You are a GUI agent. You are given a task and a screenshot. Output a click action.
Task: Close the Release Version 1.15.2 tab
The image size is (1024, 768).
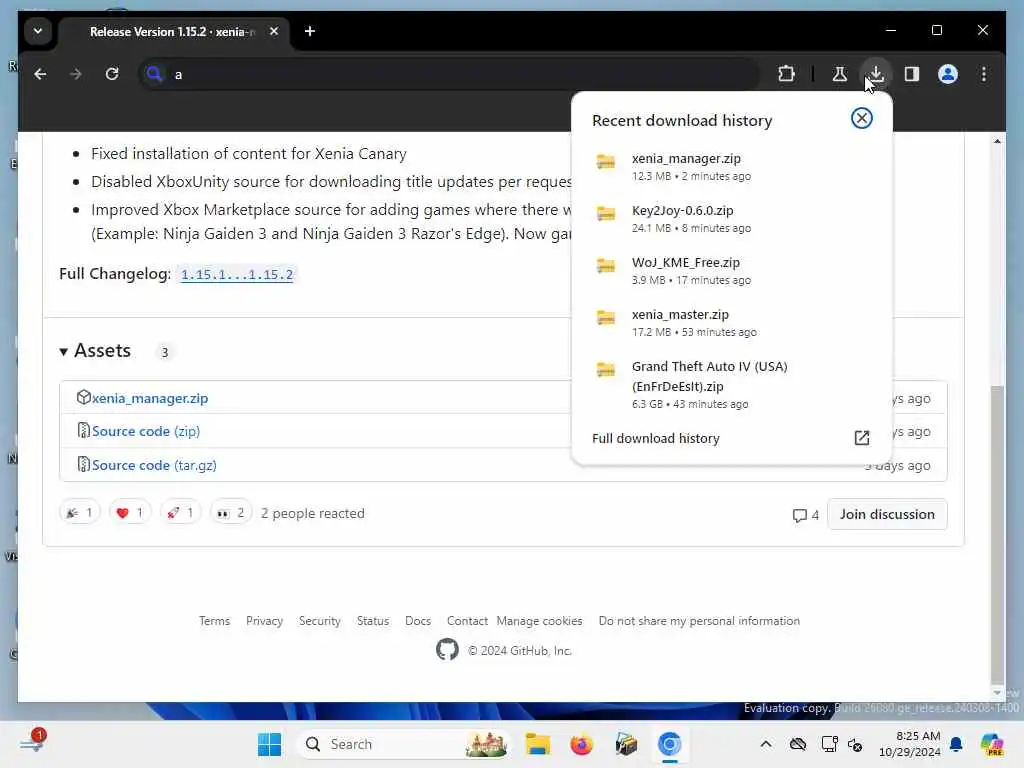pos(274,31)
